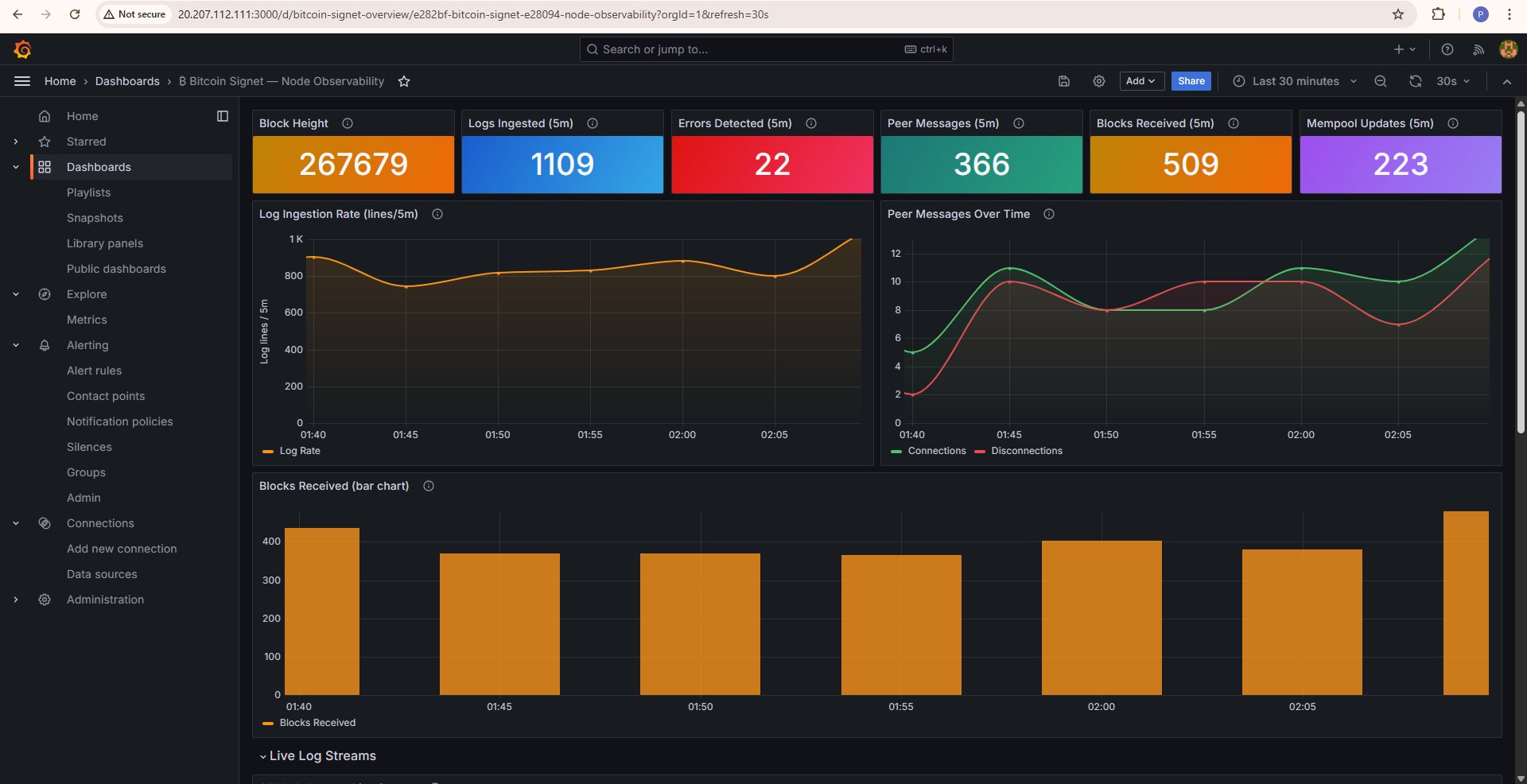Go back in browser history
Image resolution: width=1527 pixels, height=784 pixels.
click(x=17, y=14)
